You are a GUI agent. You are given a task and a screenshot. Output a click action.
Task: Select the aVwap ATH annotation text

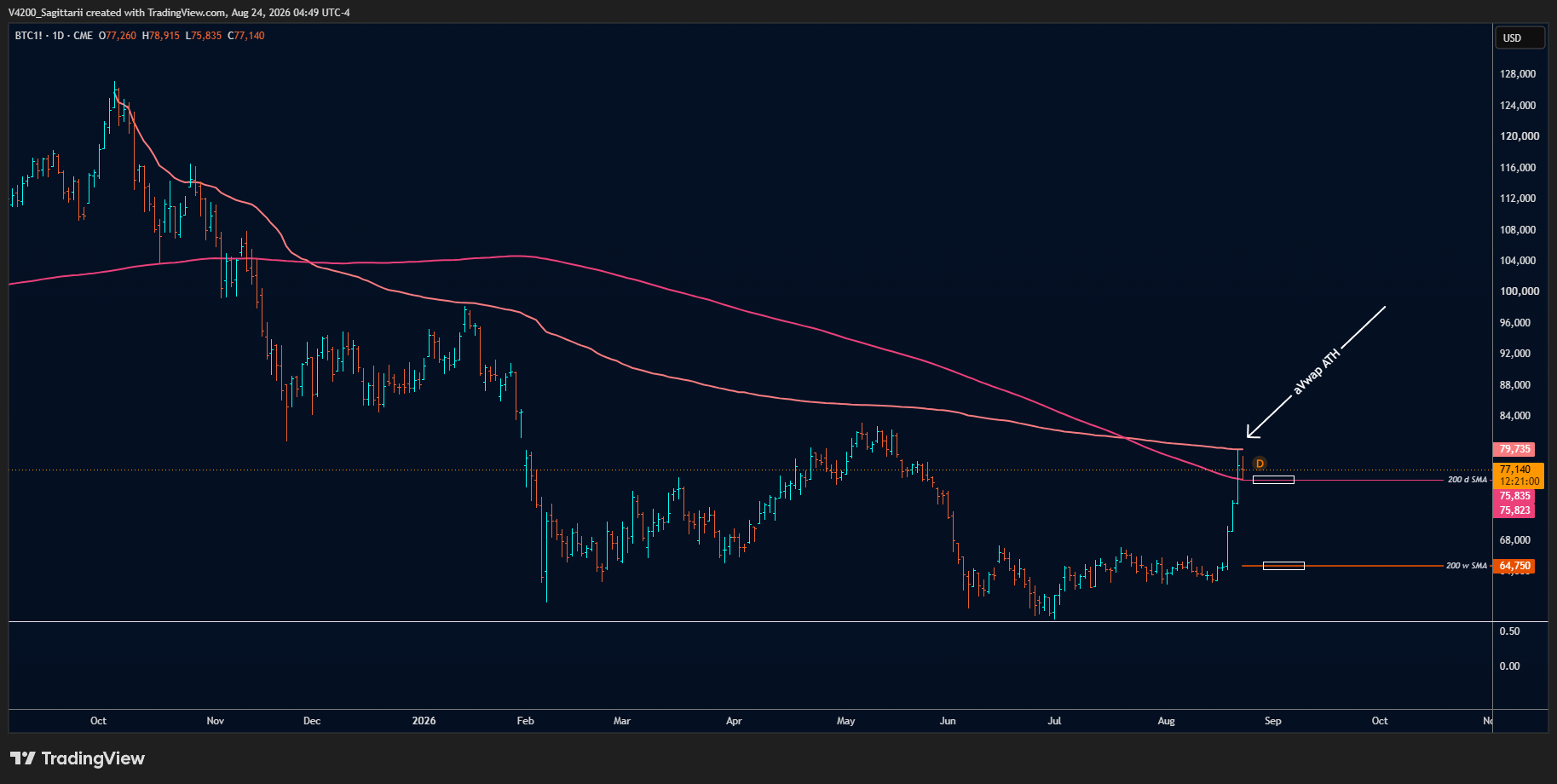(1317, 372)
